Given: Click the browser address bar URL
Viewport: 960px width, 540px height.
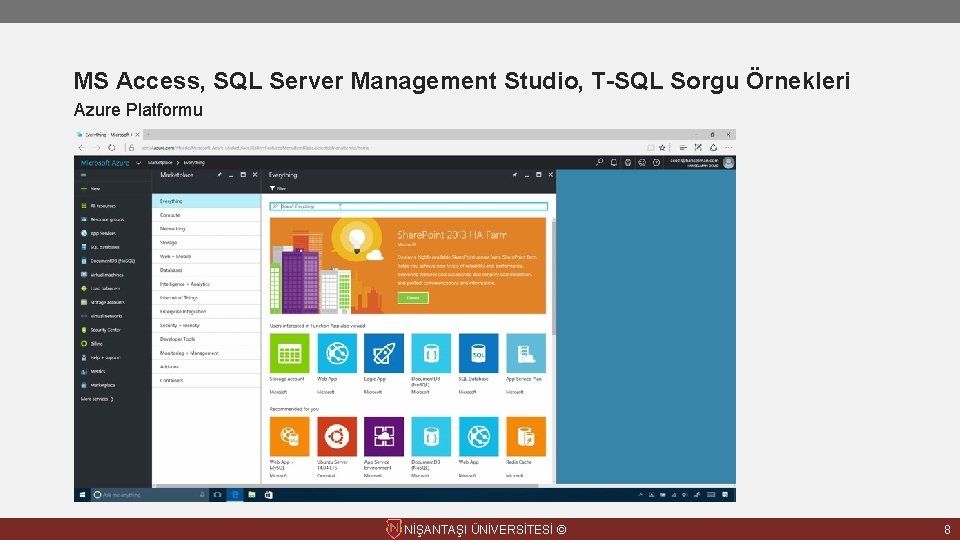Looking at the screenshot, I should 255,148.
